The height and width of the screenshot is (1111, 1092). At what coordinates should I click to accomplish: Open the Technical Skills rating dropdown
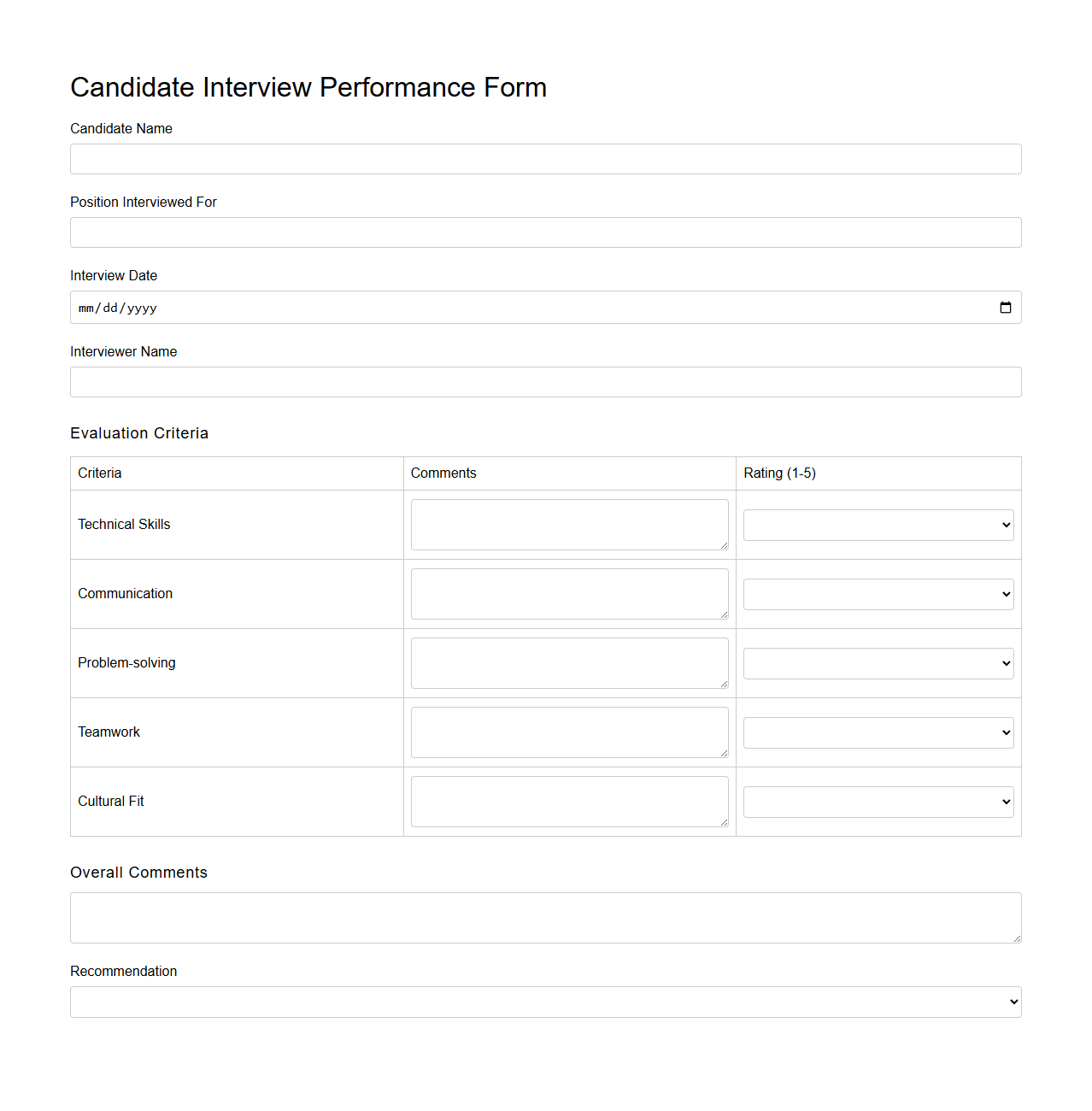point(878,524)
